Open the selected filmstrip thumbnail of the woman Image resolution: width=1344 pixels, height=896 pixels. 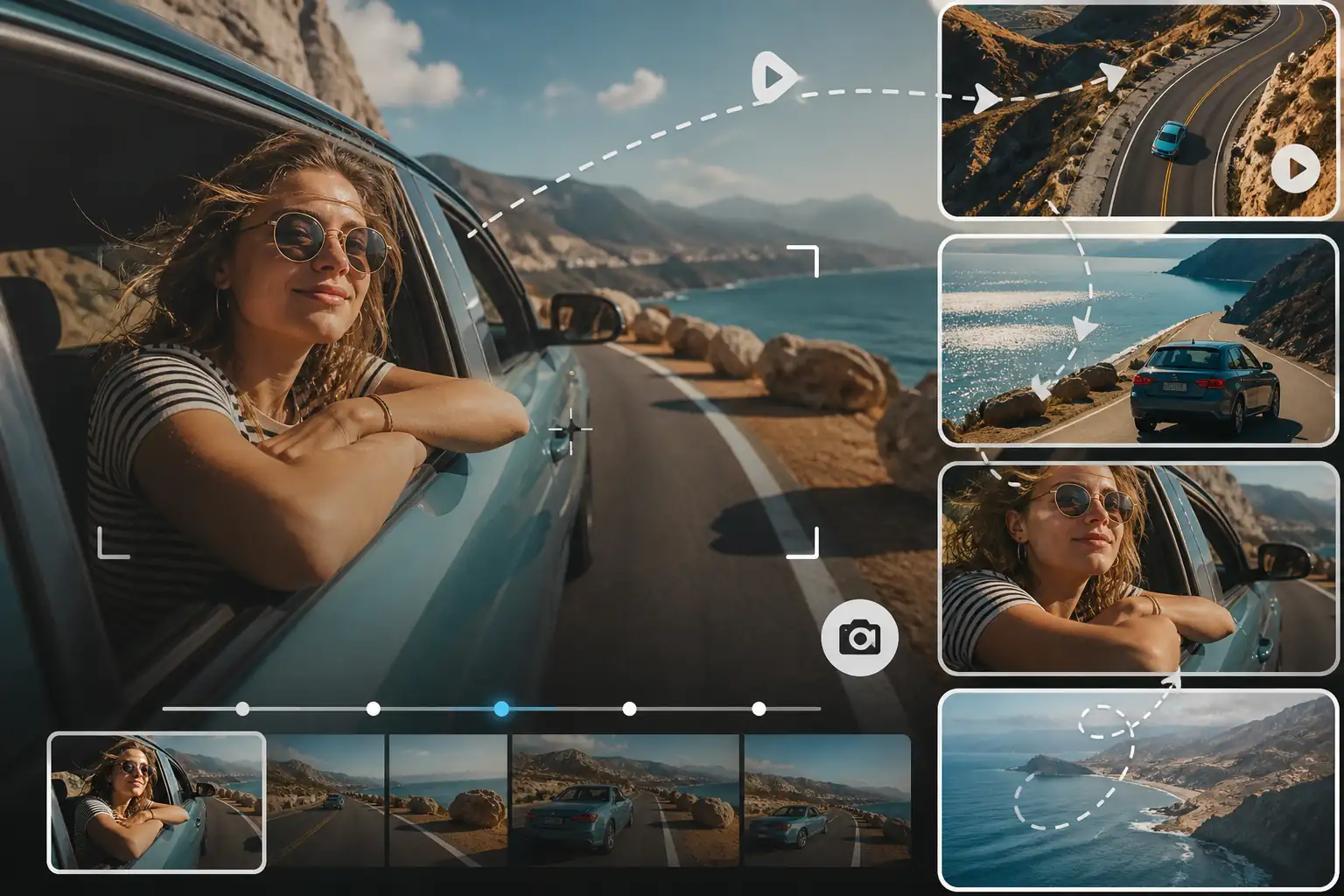pyautogui.click(x=157, y=802)
